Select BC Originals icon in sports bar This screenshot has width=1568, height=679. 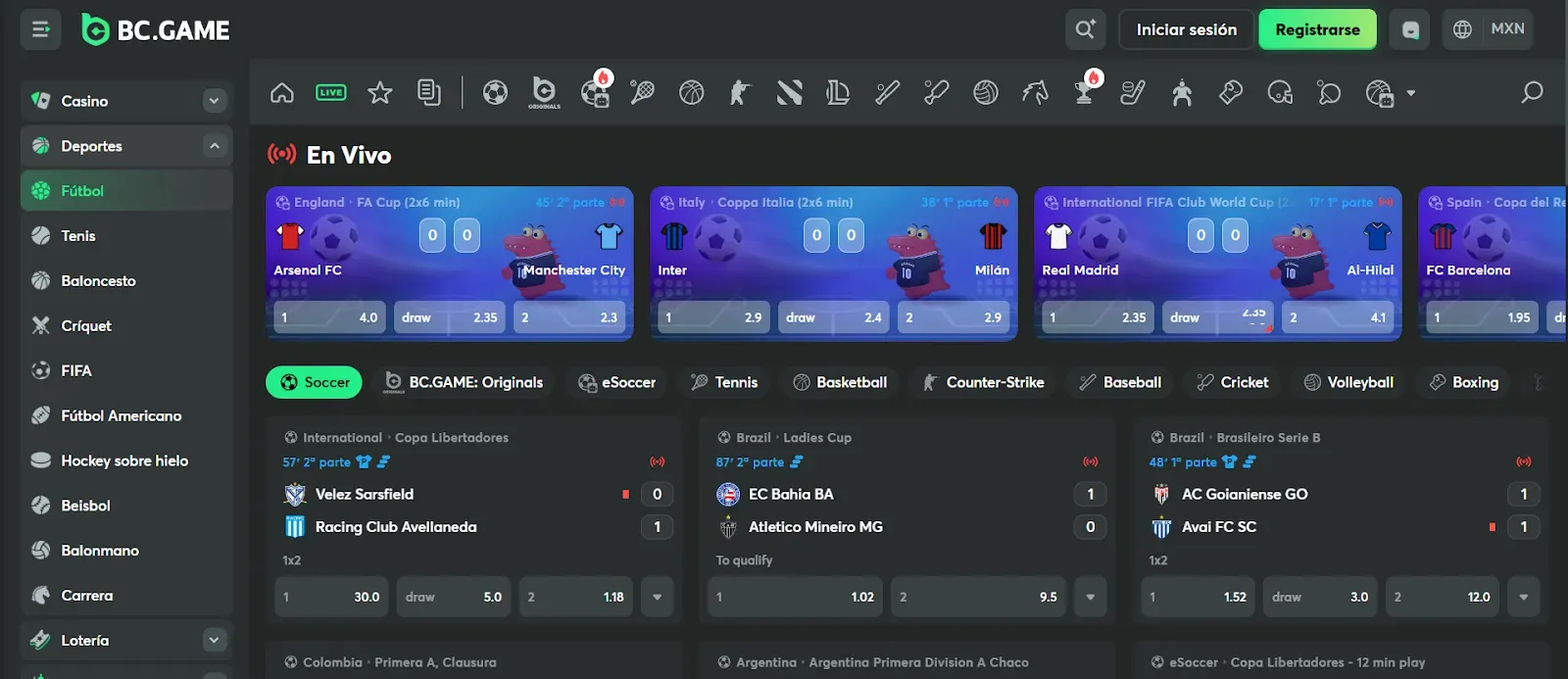(544, 93)
